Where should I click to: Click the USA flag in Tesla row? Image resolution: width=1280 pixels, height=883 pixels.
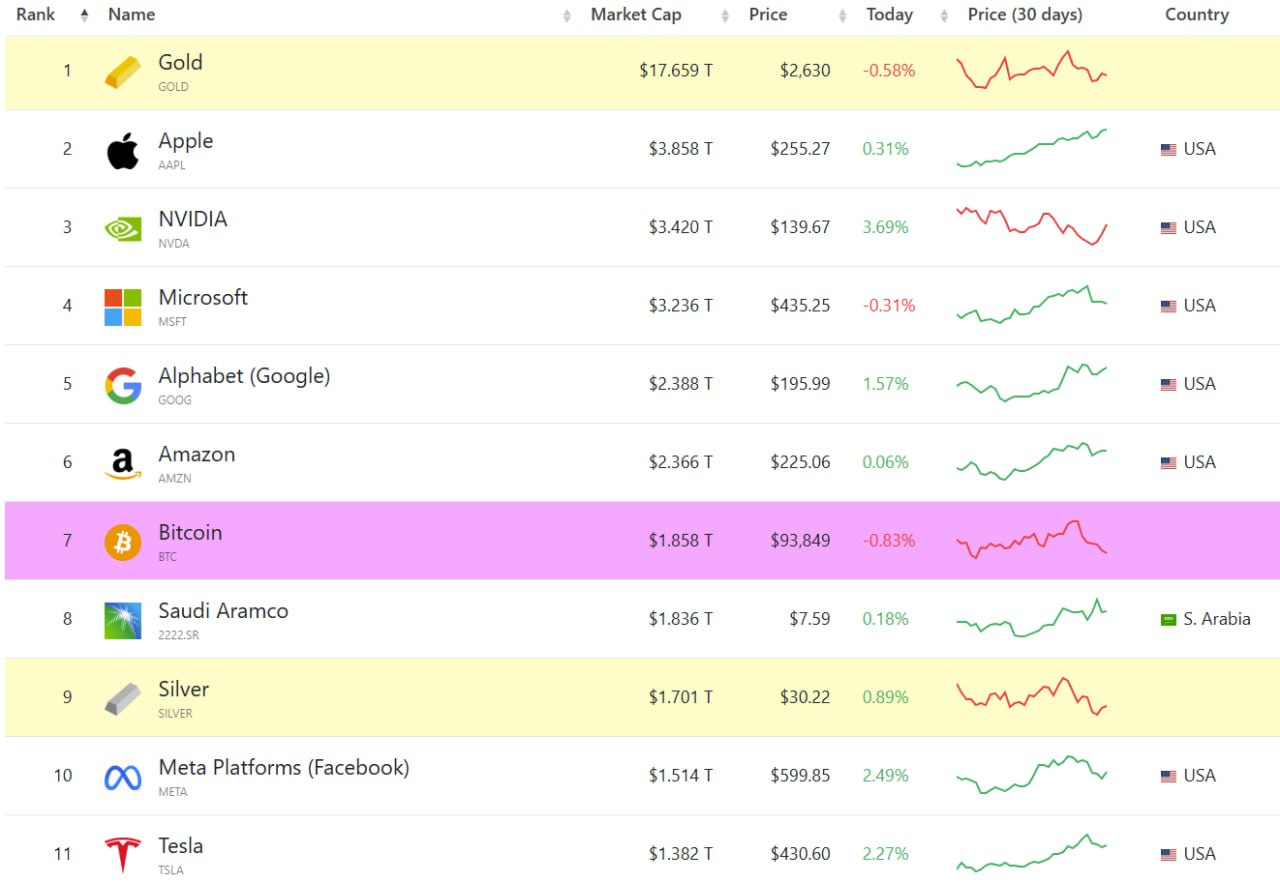(x=1168, y=855)
